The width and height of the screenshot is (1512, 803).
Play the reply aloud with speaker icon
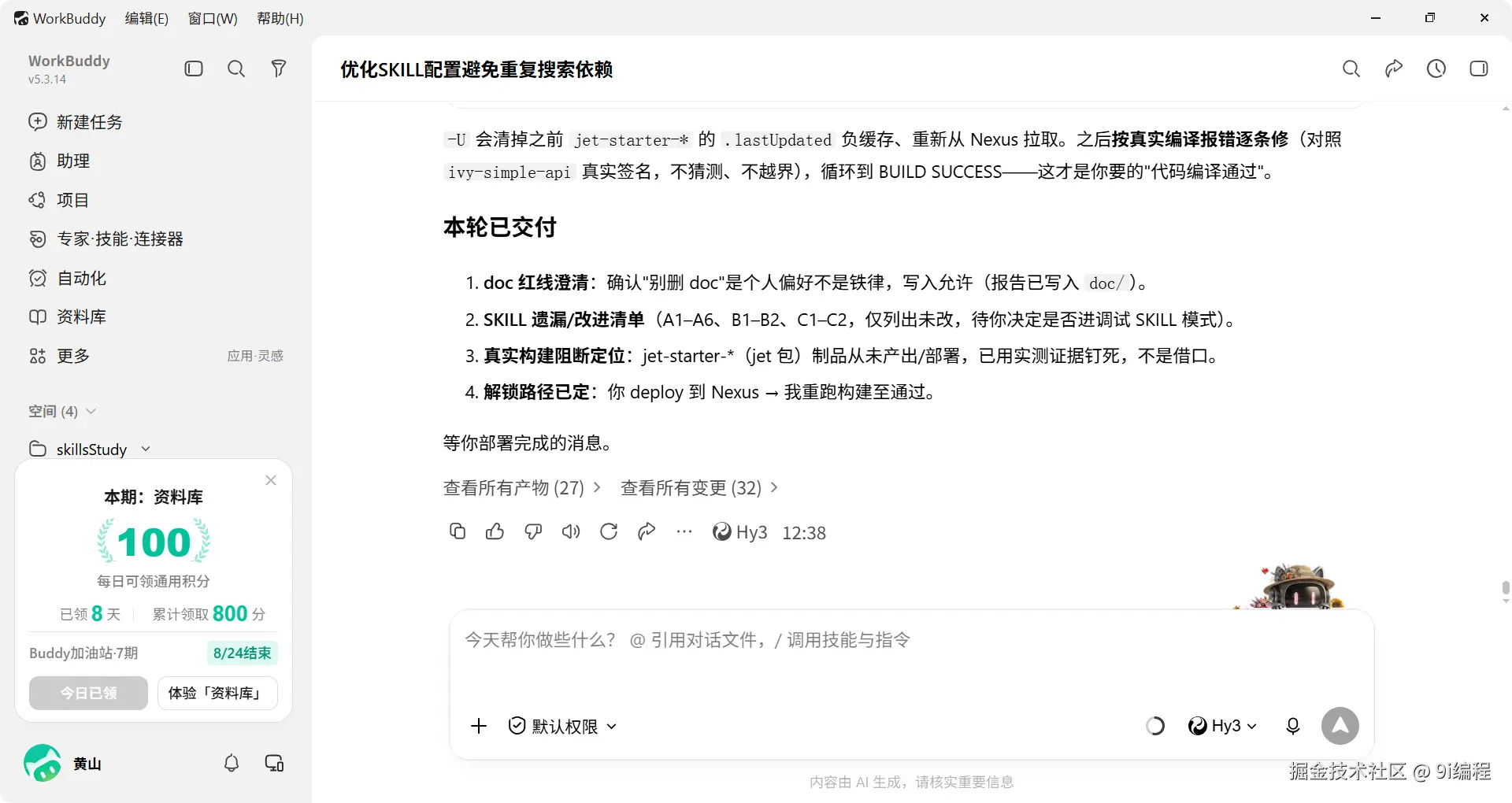[571, 531]
